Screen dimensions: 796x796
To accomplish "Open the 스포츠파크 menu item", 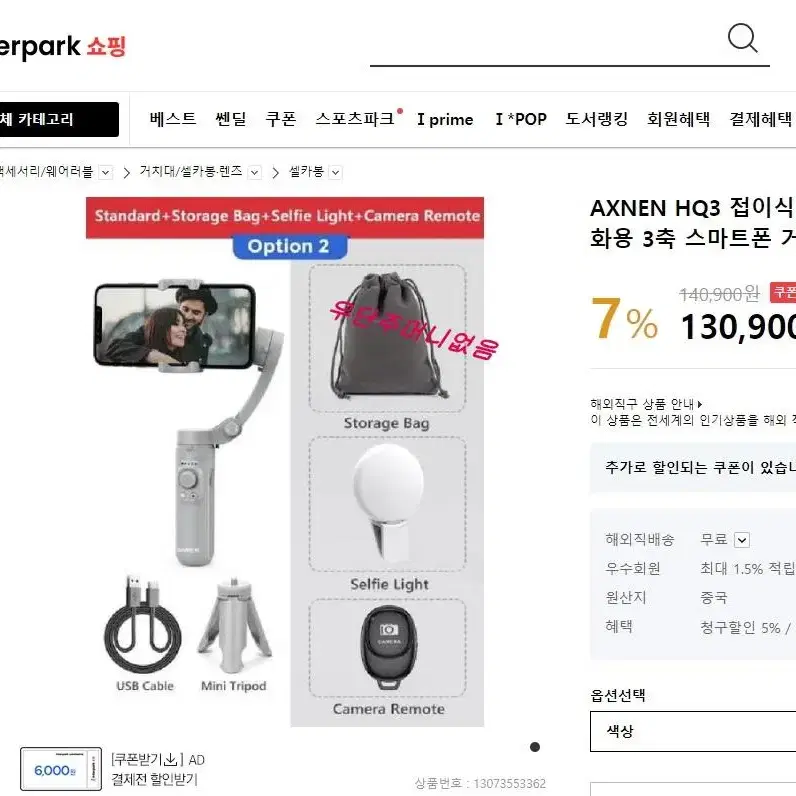I will coord(355,119).
